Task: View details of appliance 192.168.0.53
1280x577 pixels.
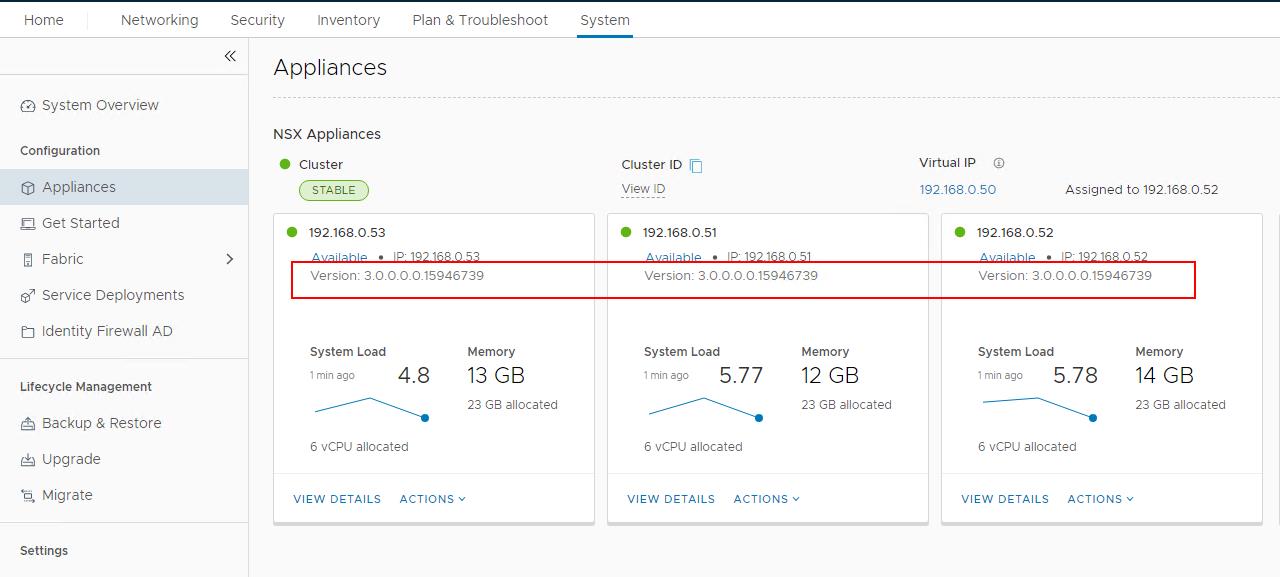Action: click(337, 499)
